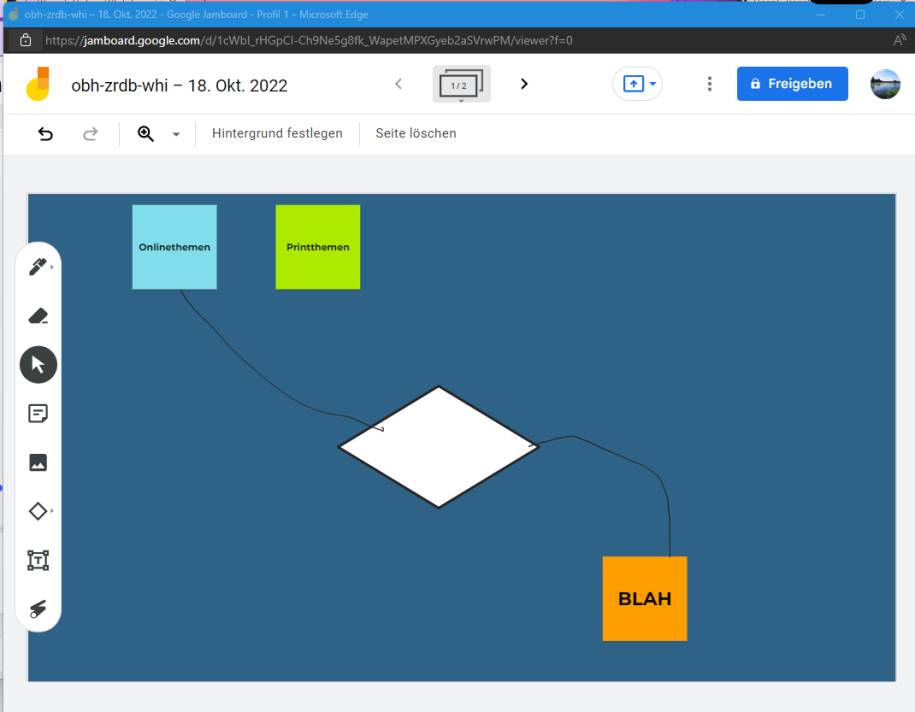
Task: Click Seite löschen to clear the page
Action: 414,133
